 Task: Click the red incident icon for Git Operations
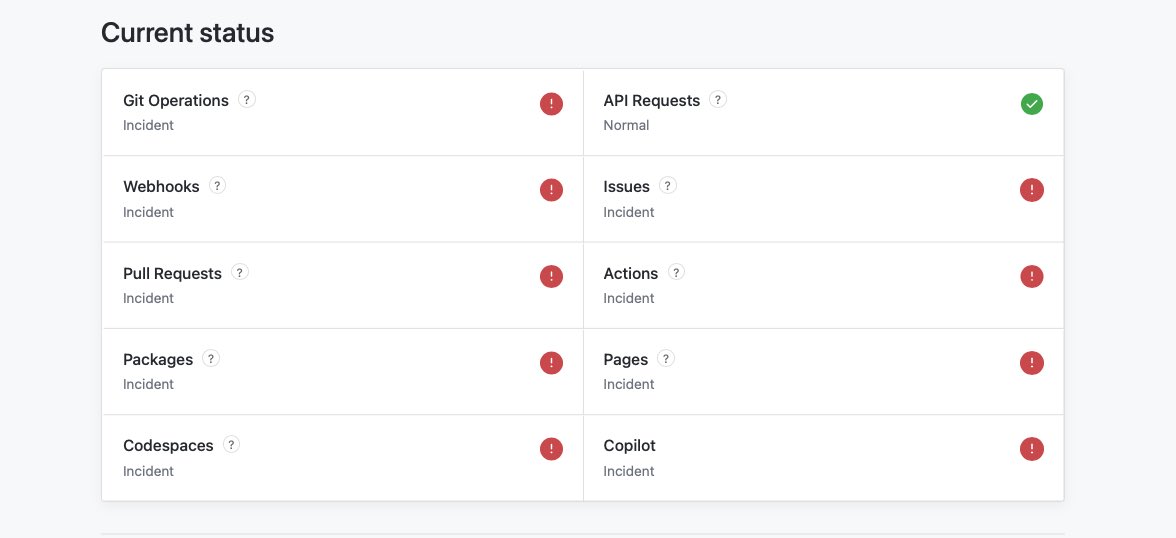[551, 104]
